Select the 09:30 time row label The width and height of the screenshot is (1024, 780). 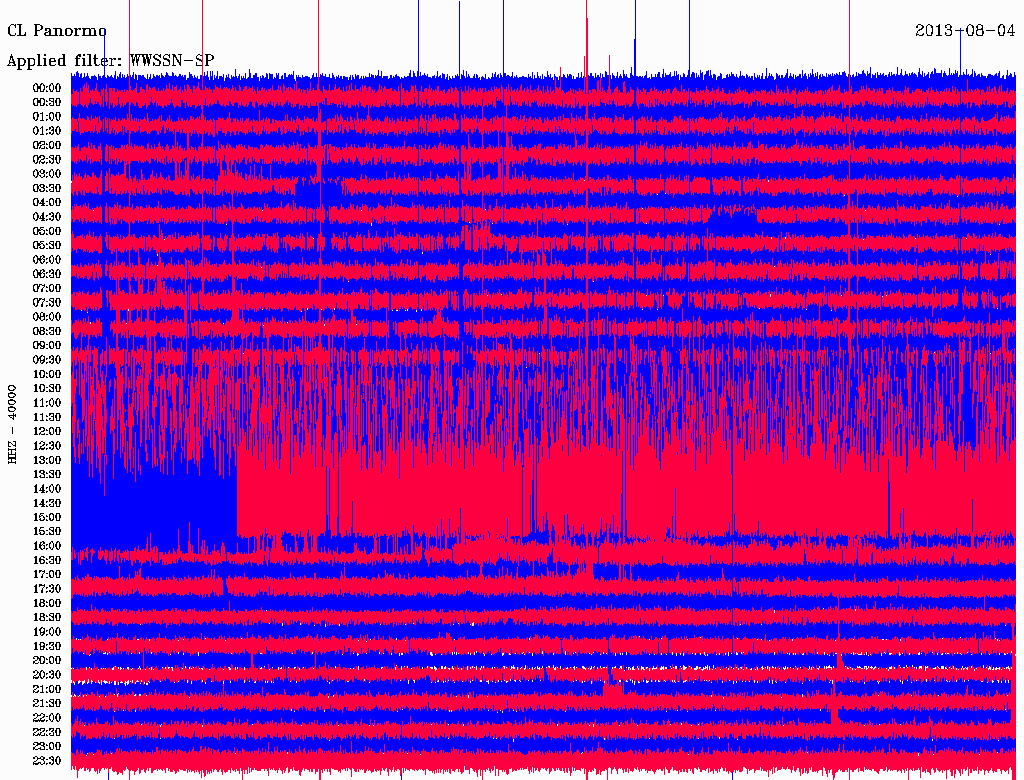click(47, 360)
